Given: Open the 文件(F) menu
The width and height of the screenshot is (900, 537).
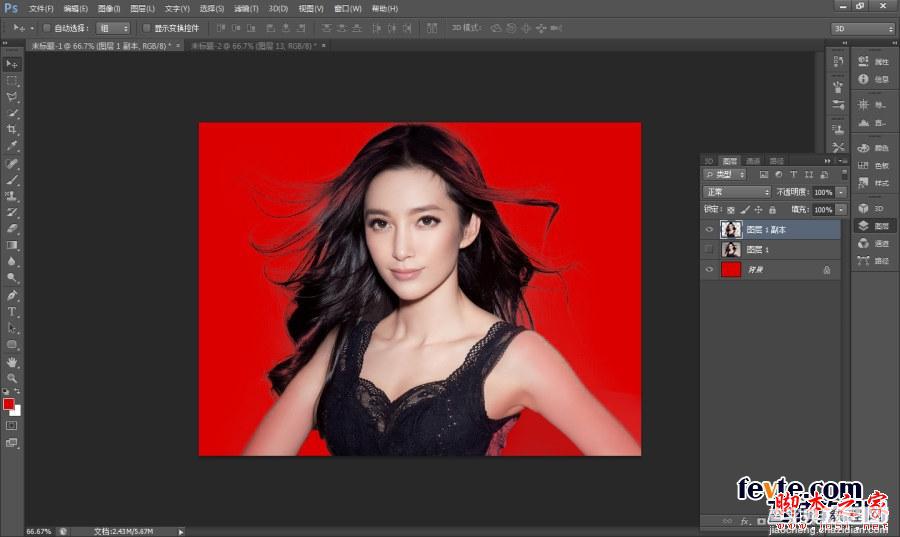Looking at the screenshot, I should point(41,9).
